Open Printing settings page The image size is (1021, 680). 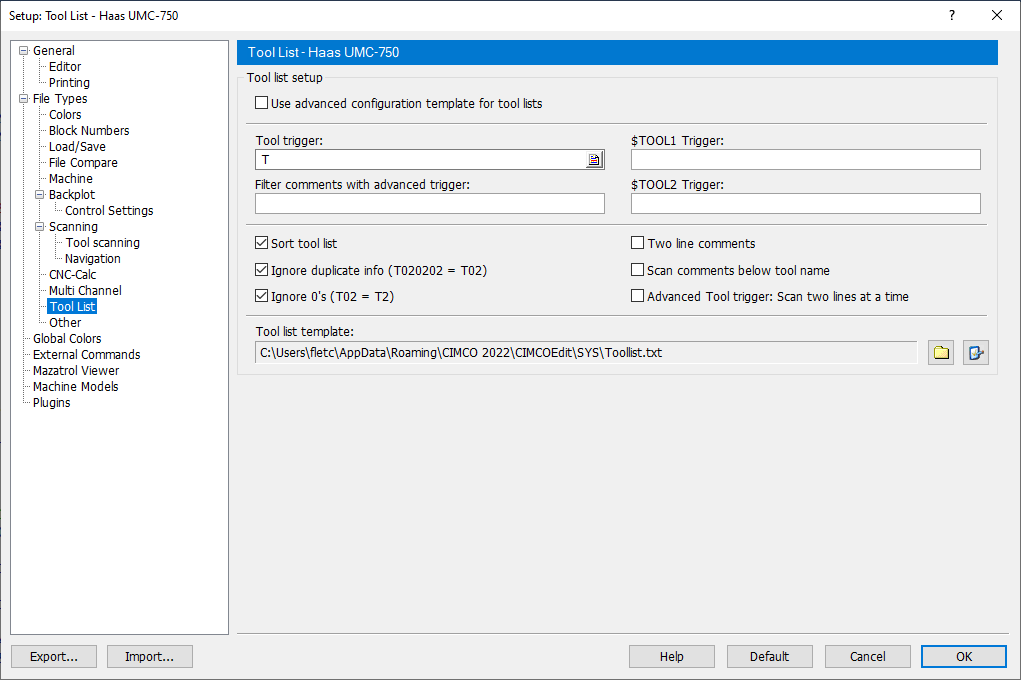tap(69, 83)
